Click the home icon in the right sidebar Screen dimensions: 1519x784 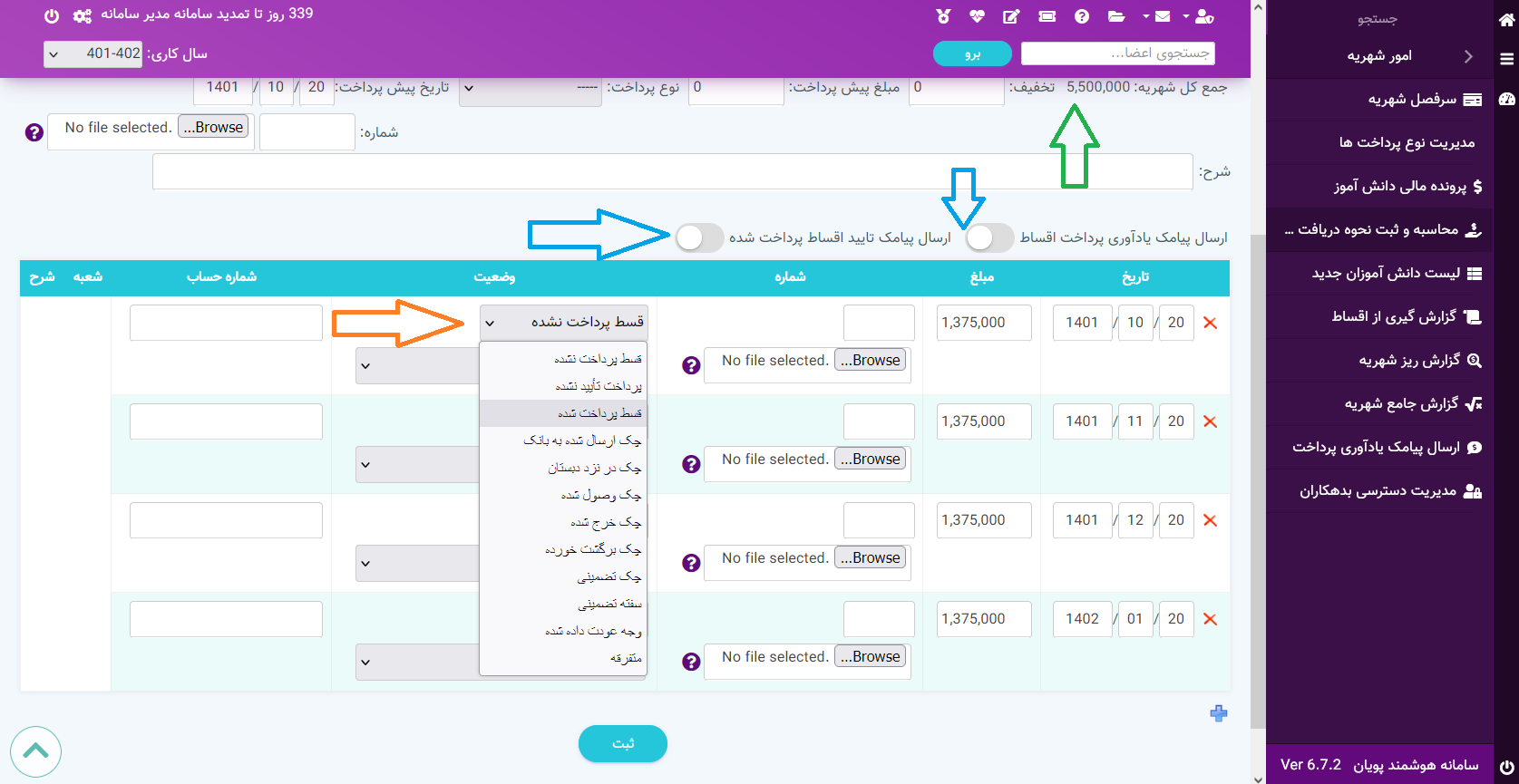click(x=1506, y=19)
